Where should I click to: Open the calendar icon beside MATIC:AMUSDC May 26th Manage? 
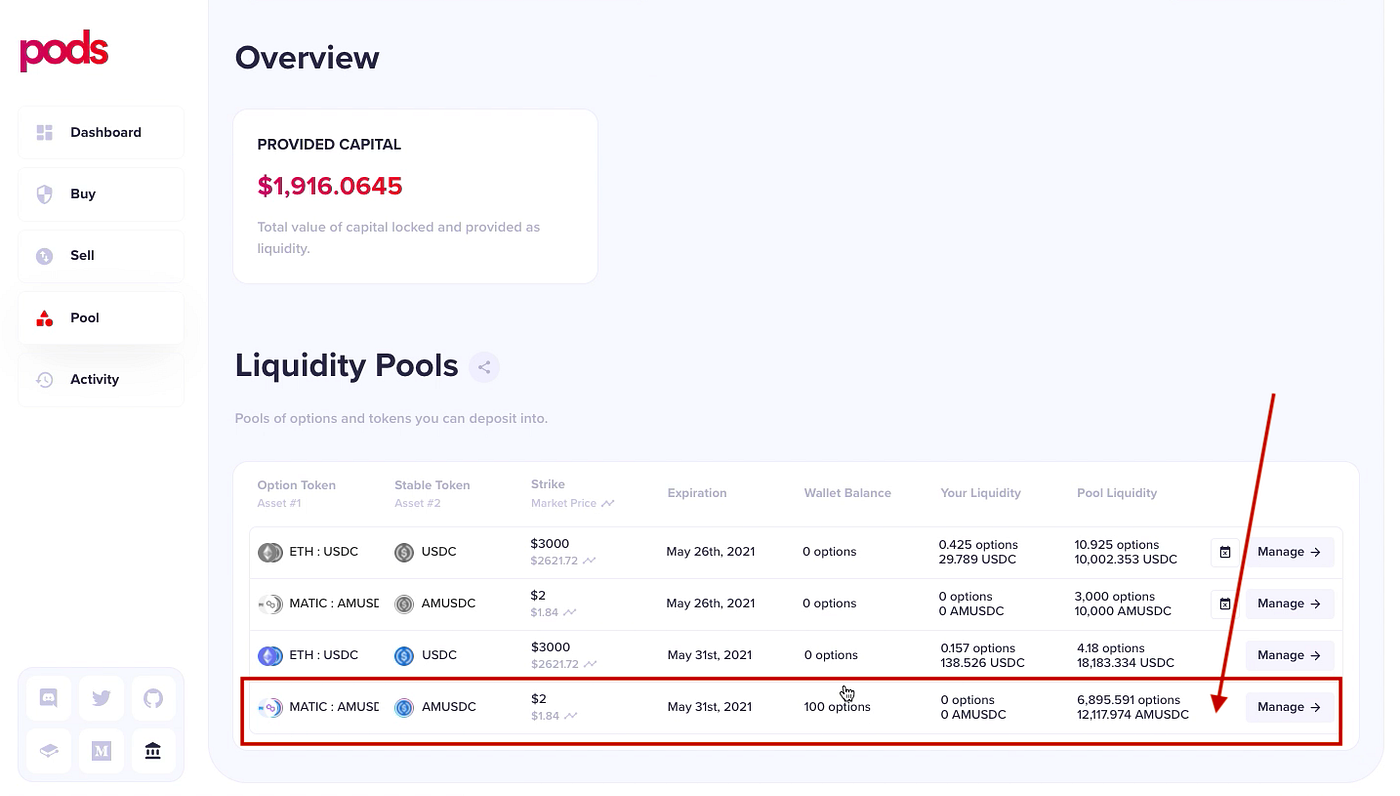[x=1225, y=603]
